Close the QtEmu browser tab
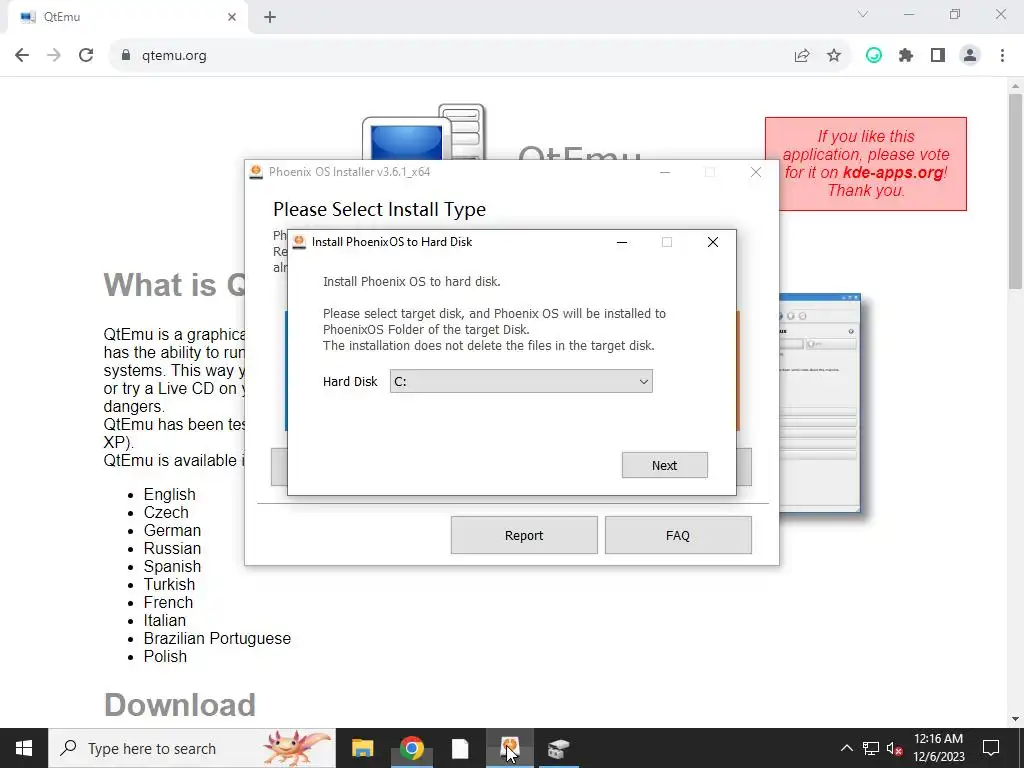This screenshot has height=768, width=1024. pos(232,17)
